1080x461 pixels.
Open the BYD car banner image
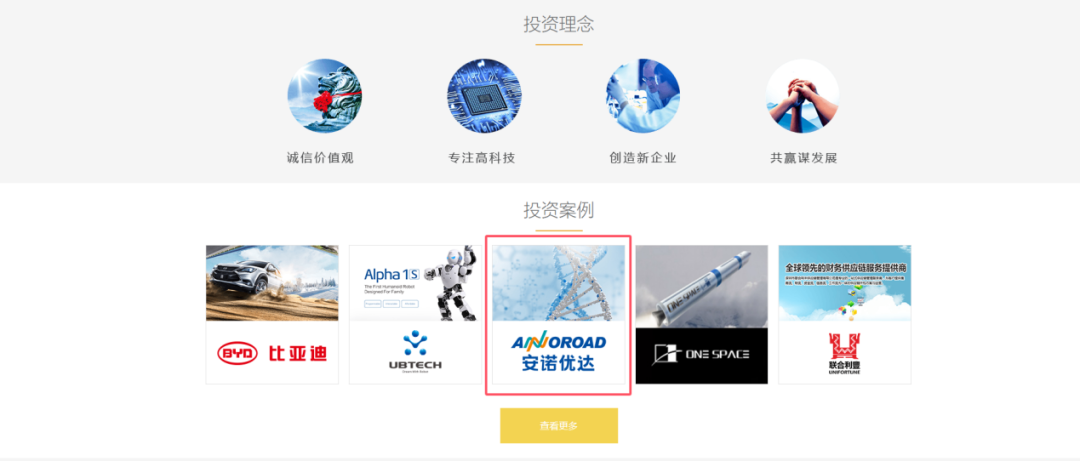point(272,283)
